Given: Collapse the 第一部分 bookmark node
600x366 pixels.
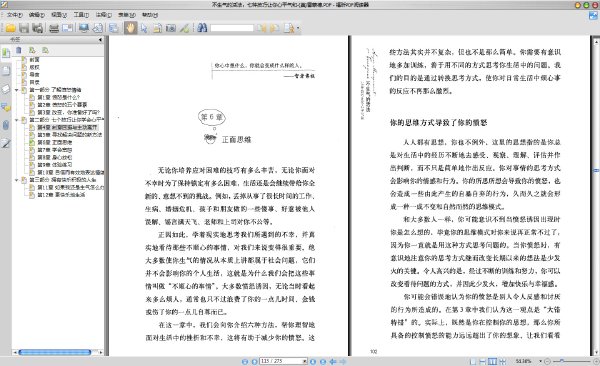Looking at the screenshot, I should [x=17, y=90].
